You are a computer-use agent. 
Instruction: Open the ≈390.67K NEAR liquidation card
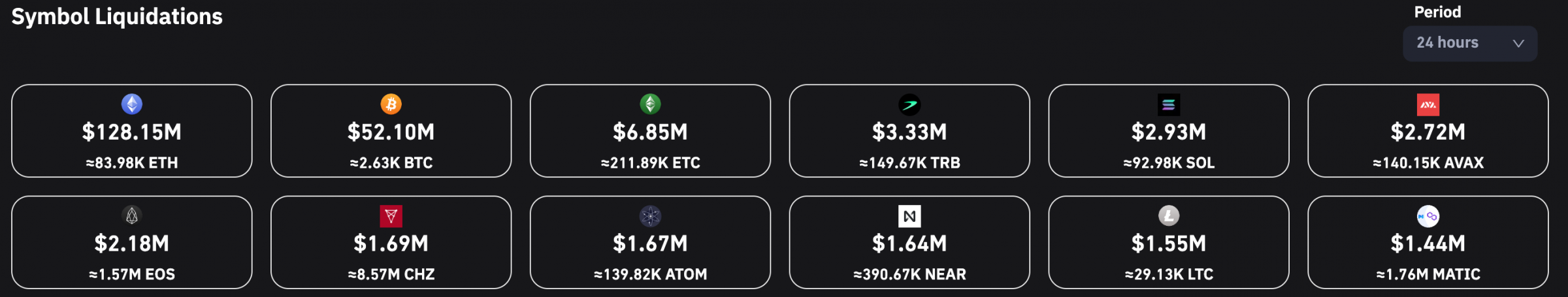coord(909,242)
